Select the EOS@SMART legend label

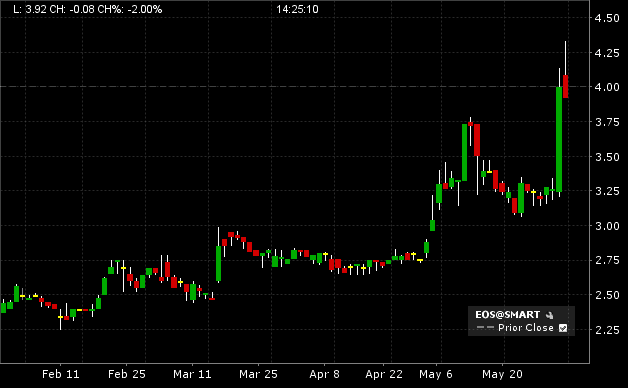click(x=507, y=315)
